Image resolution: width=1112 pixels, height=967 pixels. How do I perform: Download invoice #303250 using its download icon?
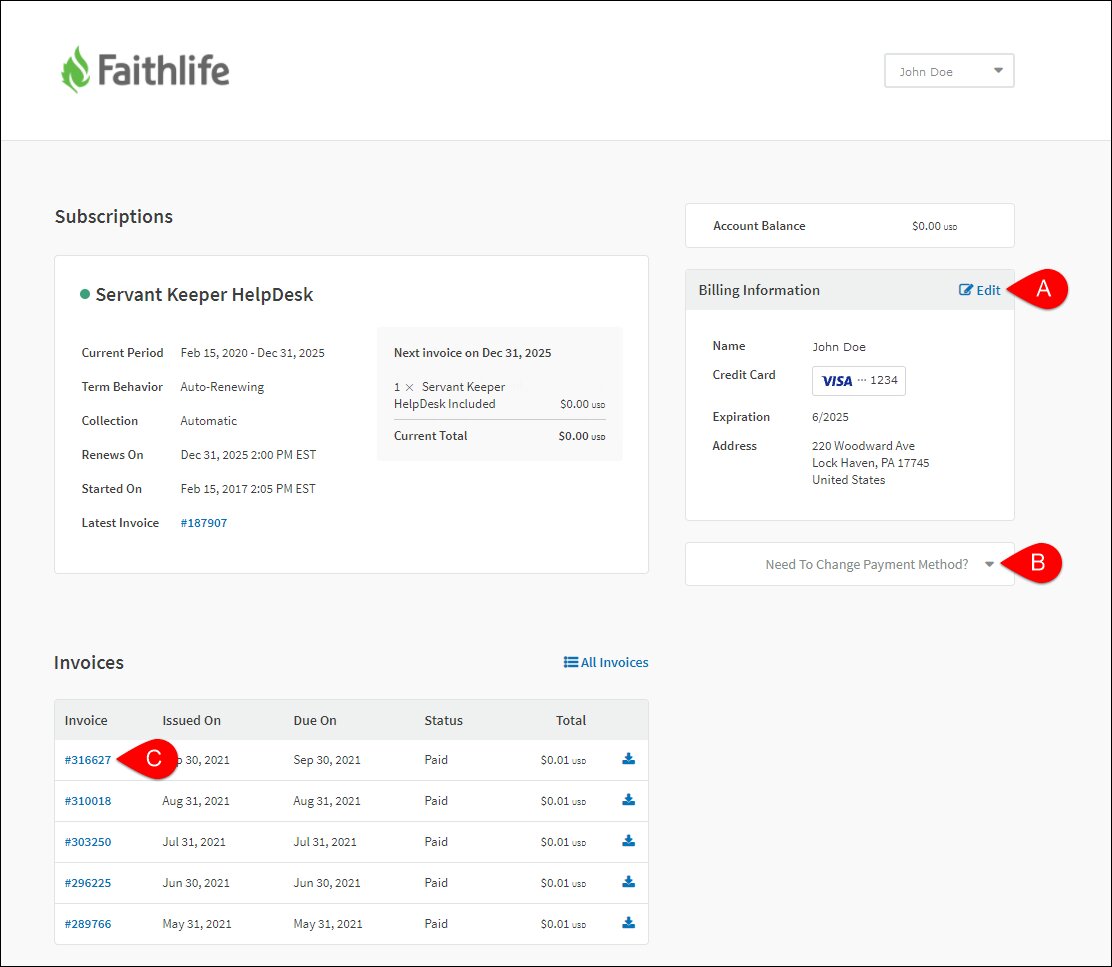(628, 841)
